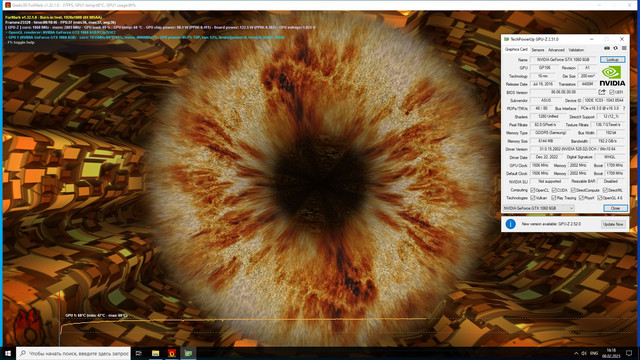Toggle the Vulkan checkbox

pyautogui.click(x=533, y=198)
